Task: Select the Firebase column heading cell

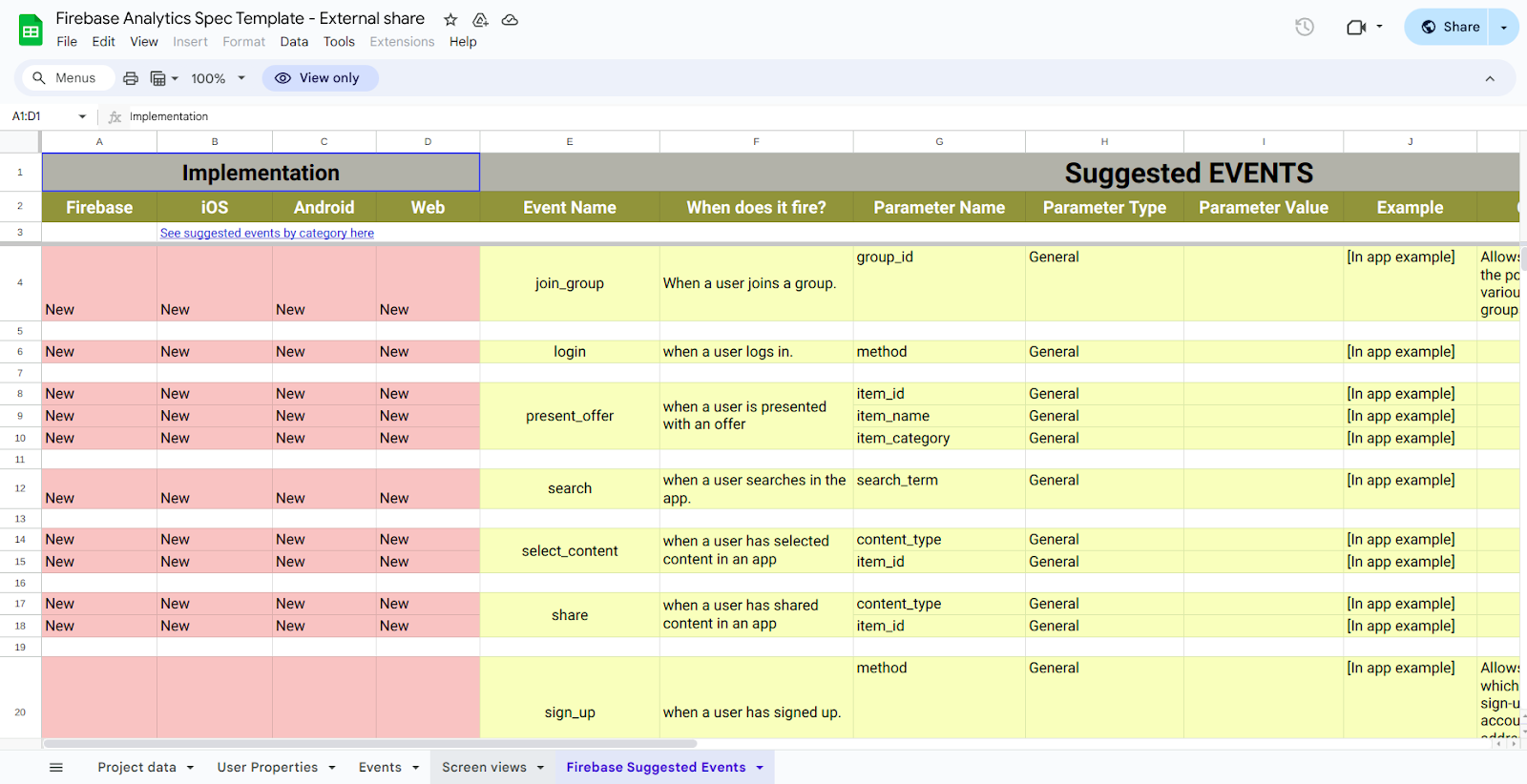Action: [99, 207]
